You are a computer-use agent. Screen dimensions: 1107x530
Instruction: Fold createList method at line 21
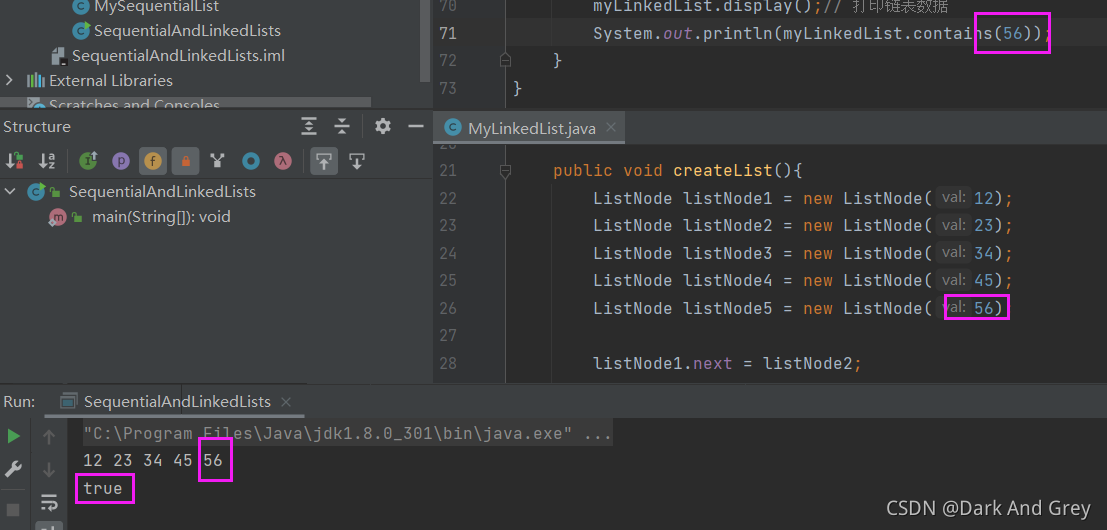(505, 171)
